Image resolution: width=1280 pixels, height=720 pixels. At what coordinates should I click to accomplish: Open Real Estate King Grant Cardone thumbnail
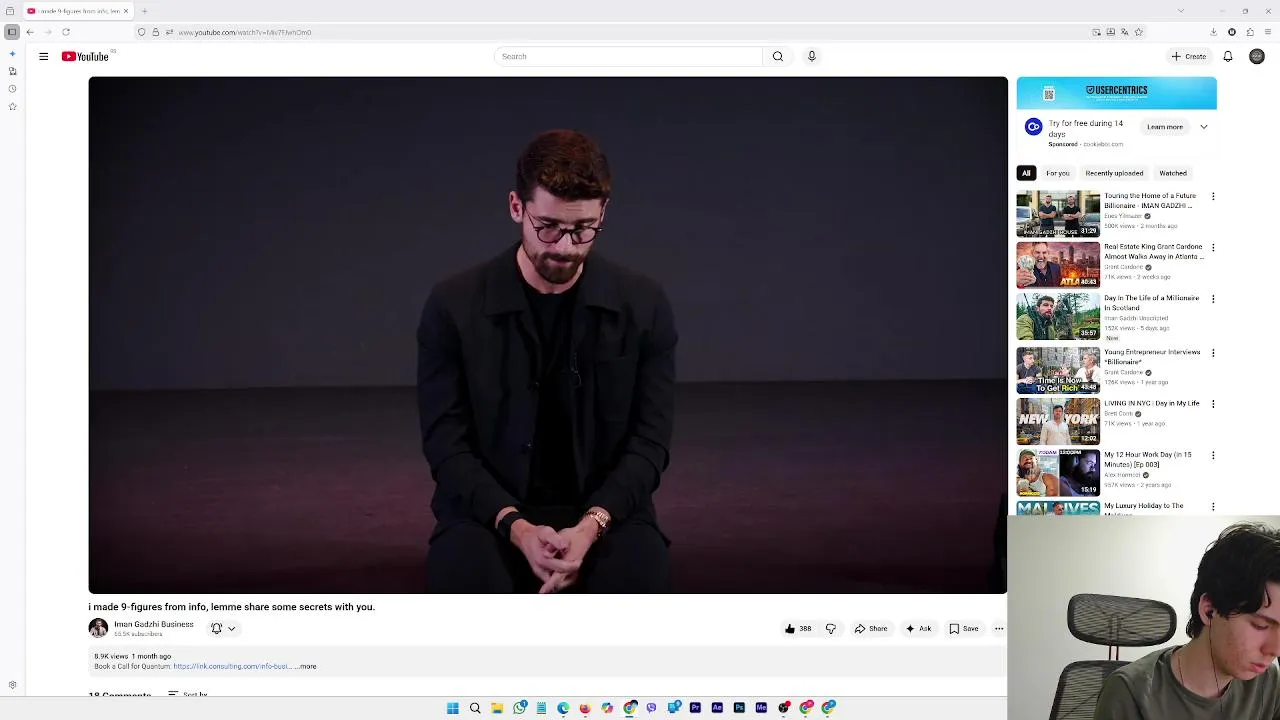(1058, 264)
